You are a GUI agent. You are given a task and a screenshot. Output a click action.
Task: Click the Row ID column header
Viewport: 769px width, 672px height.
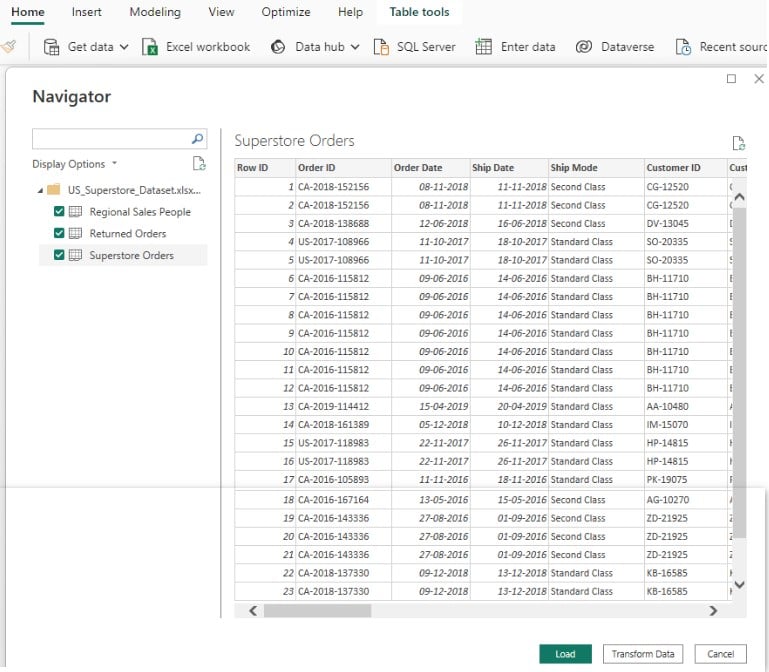coord(265,168)
